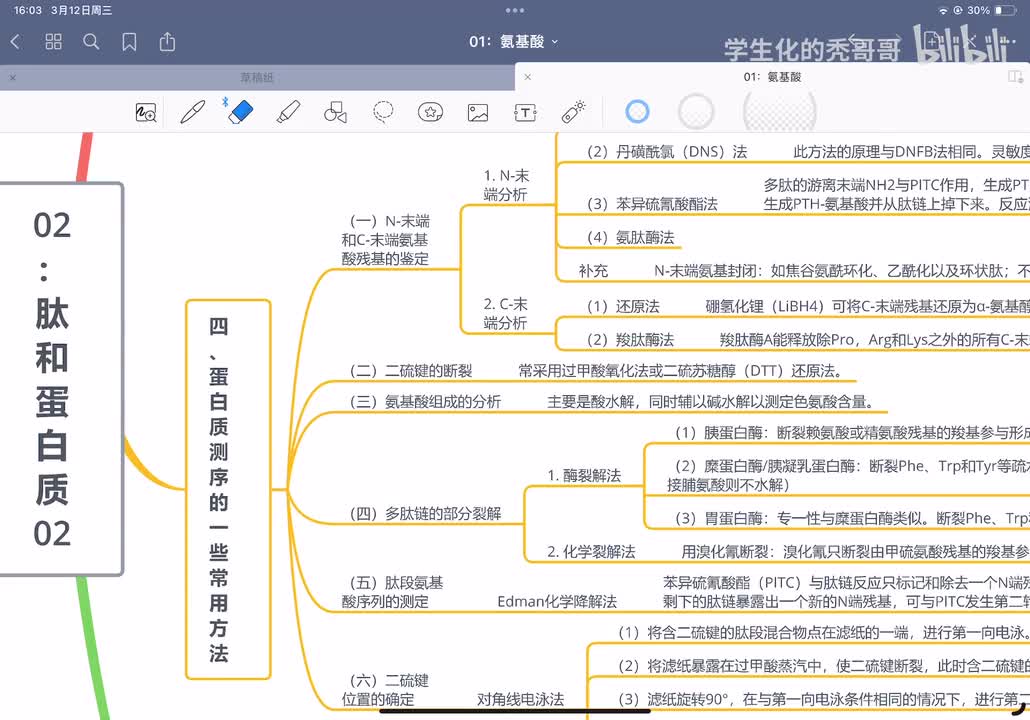Screen dimensions: 1030x720
Task: Tap the battery status indicator
Action: coord(1005,10)
